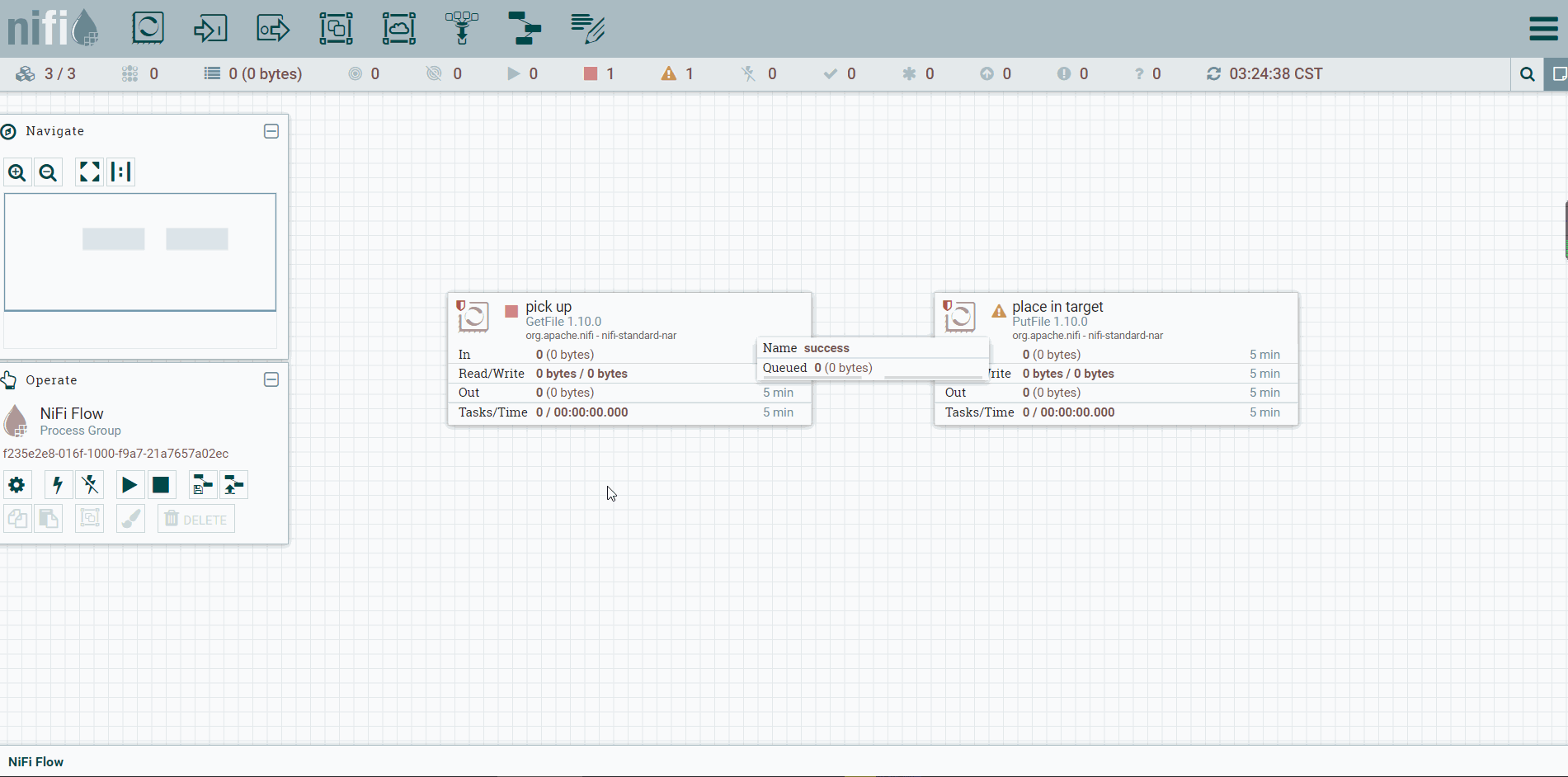
Task: Stop the flow with the stop button
Action: 161,485
